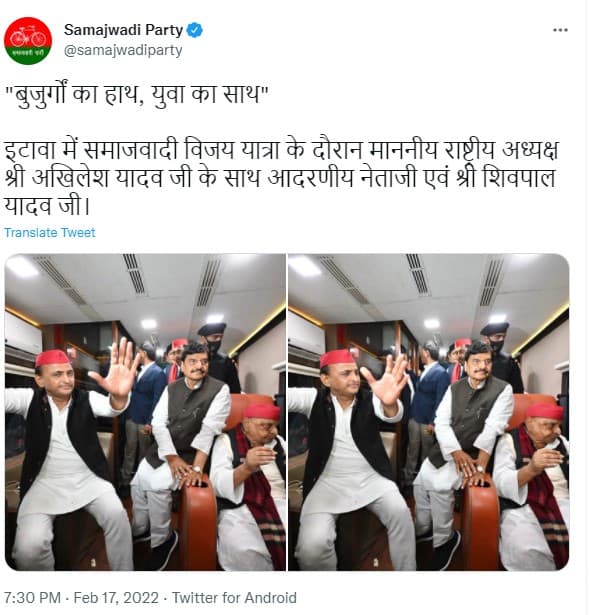Open the left tweet photo
This screenshot has height=615, width=589.
(x=145, y=412)
